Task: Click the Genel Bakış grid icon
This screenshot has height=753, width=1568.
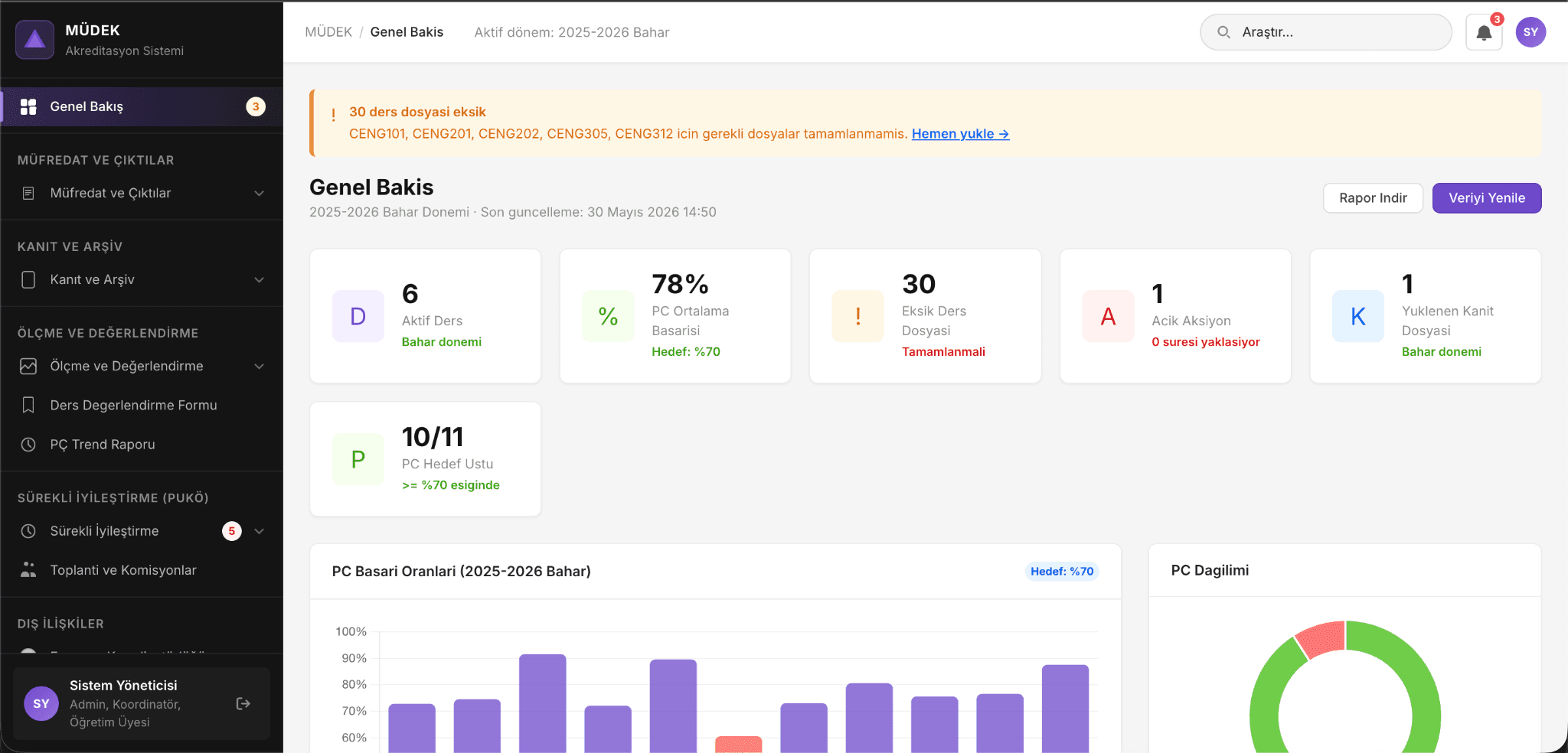Action: (28, 106)
